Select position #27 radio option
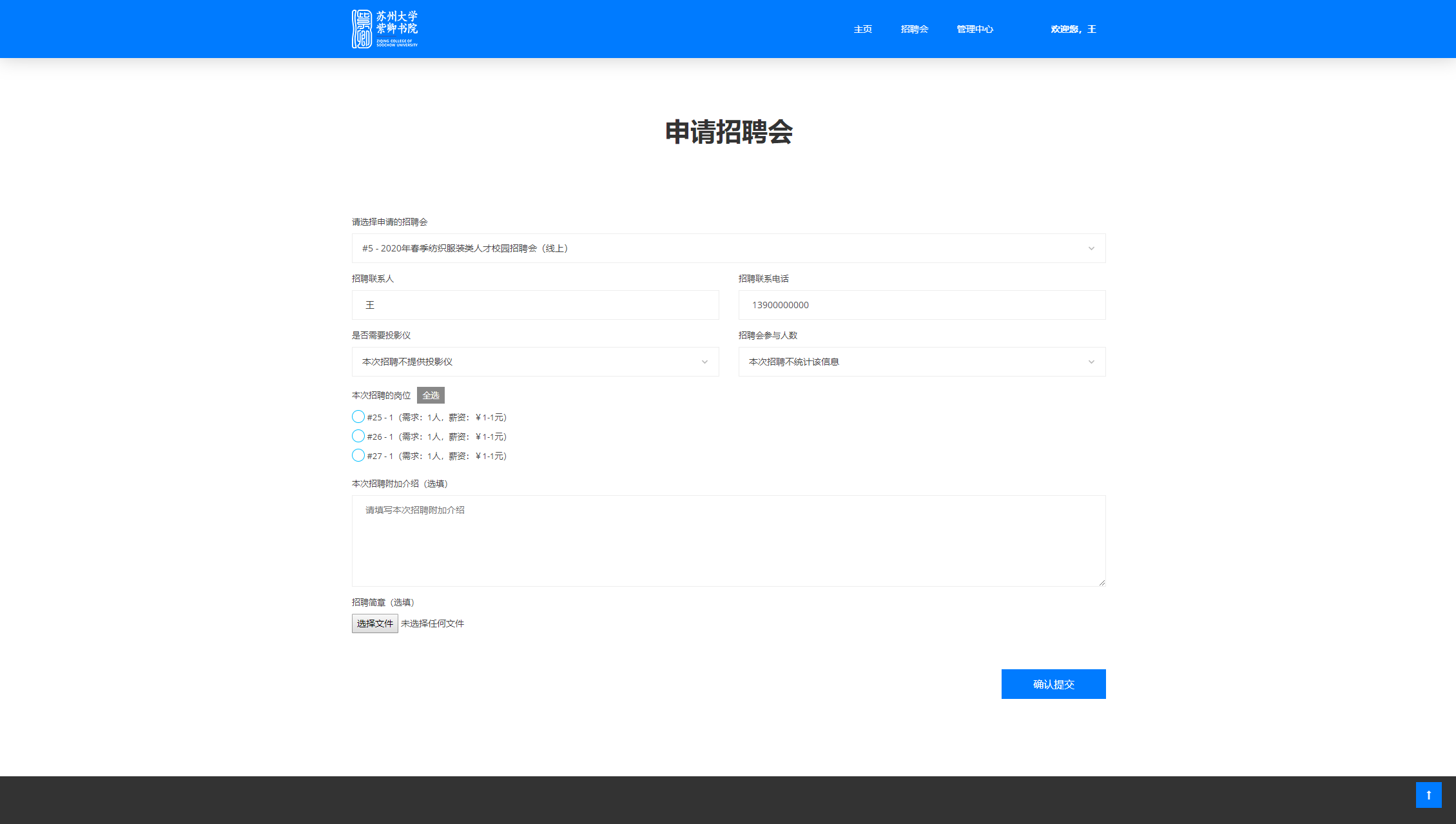 (358, 456)
